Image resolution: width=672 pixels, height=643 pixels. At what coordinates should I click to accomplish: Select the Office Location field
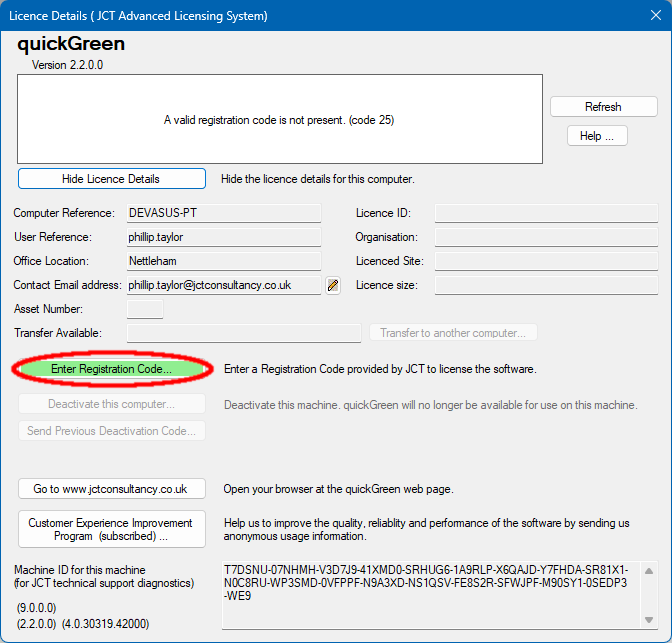pyautogui.click(x=224, y=261)
